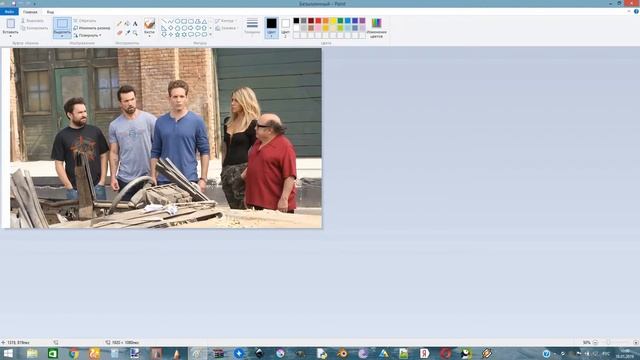
Task: Click the Обрезать crop button
Action: [x=85, y=20]
